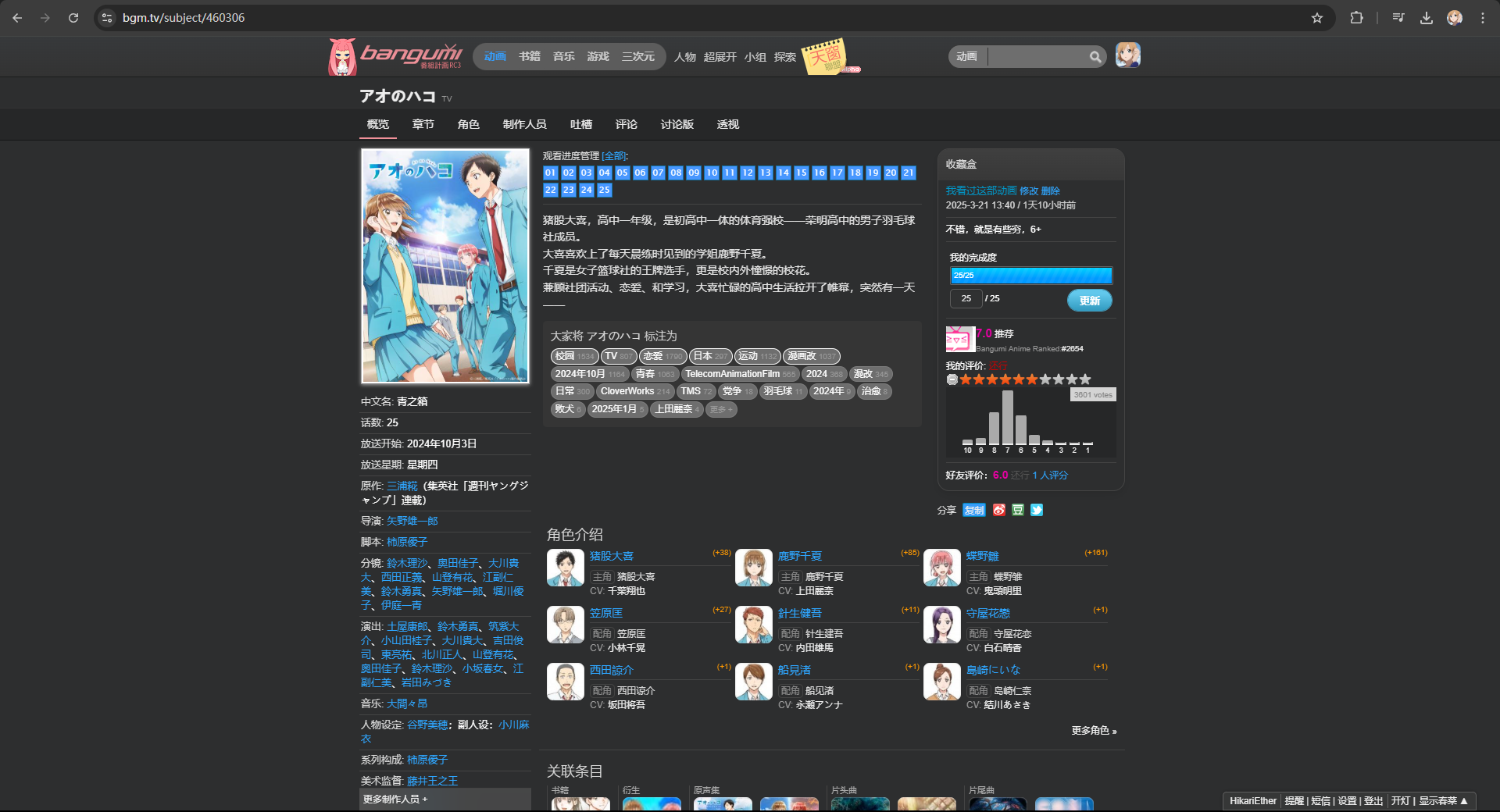Open 船見渚 character avatar

(754, 682)
